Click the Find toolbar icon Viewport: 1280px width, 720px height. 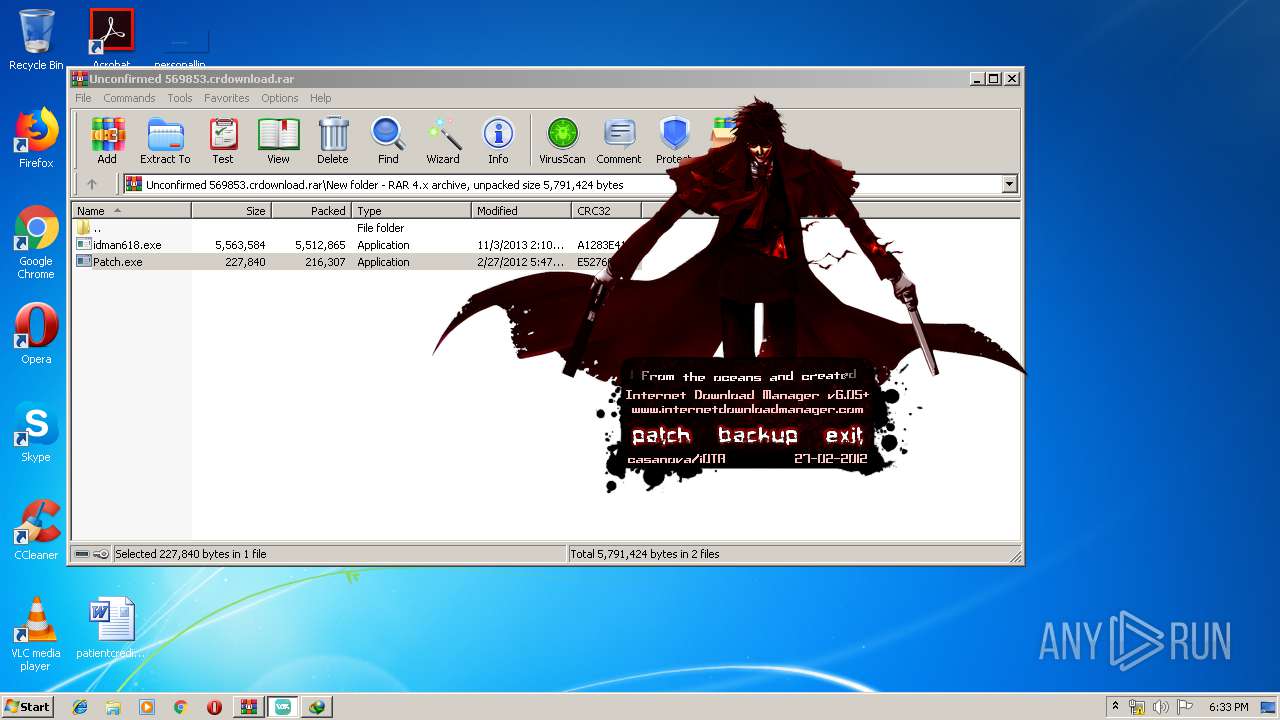coord(388,141)
